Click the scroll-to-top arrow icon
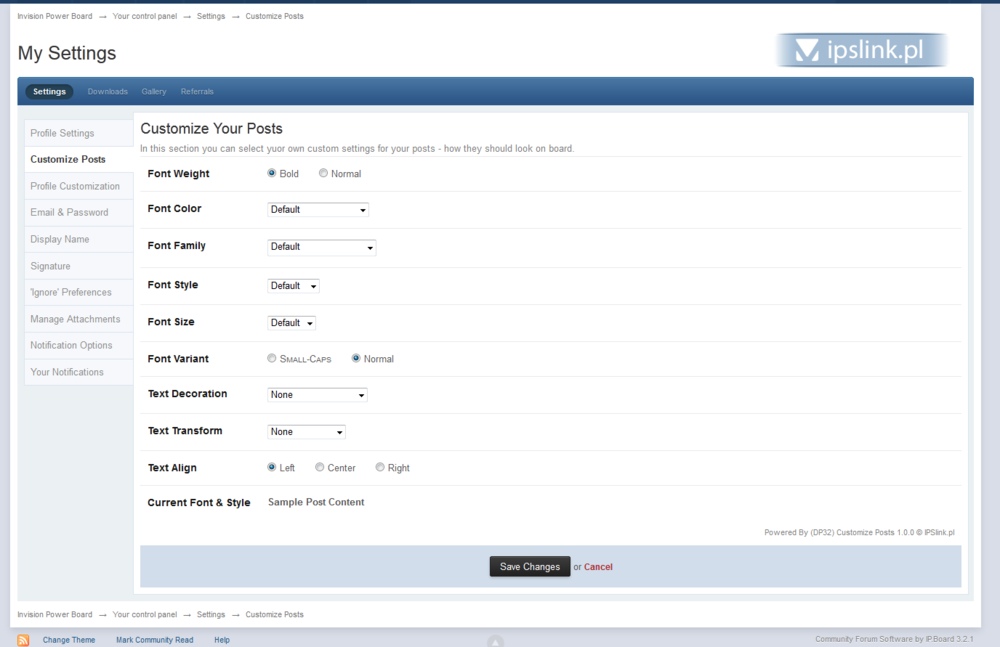 pos(495,641)
